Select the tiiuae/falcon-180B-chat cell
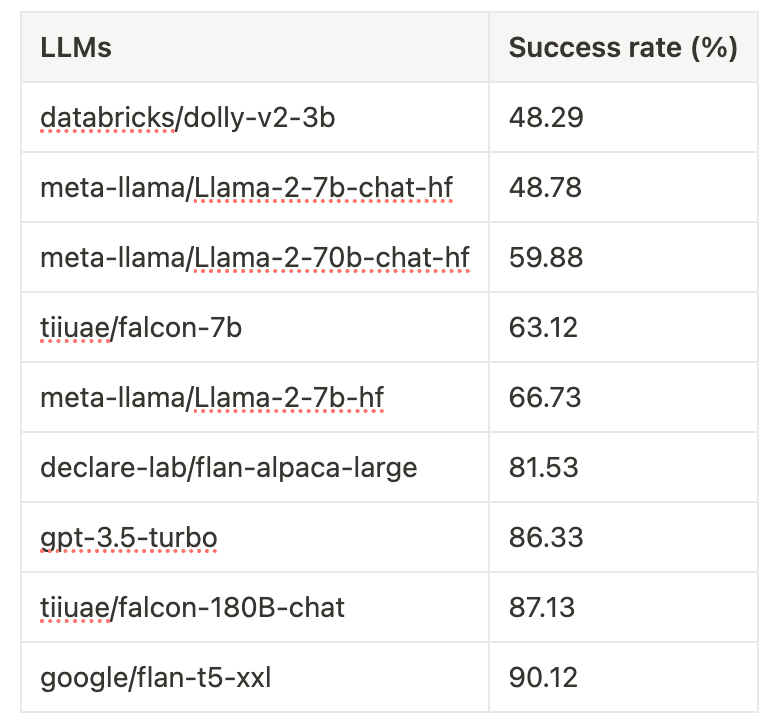This screenshot has height=724, width=770. point(192,608)
